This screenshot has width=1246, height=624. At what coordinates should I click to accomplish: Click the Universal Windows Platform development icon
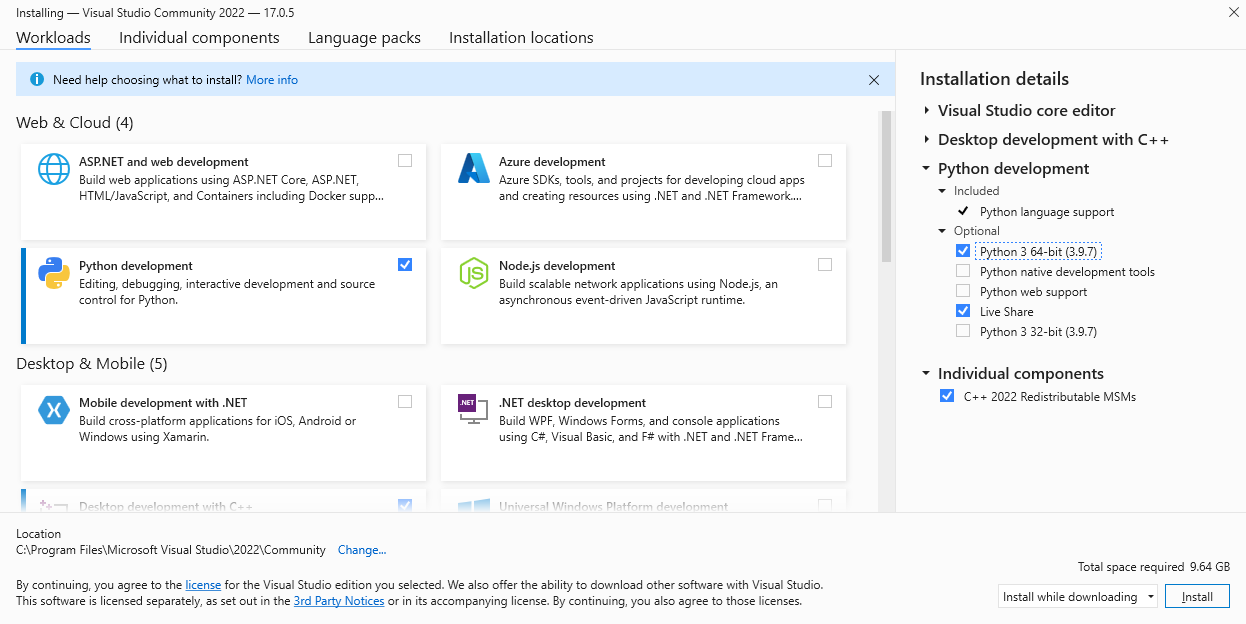472,506
